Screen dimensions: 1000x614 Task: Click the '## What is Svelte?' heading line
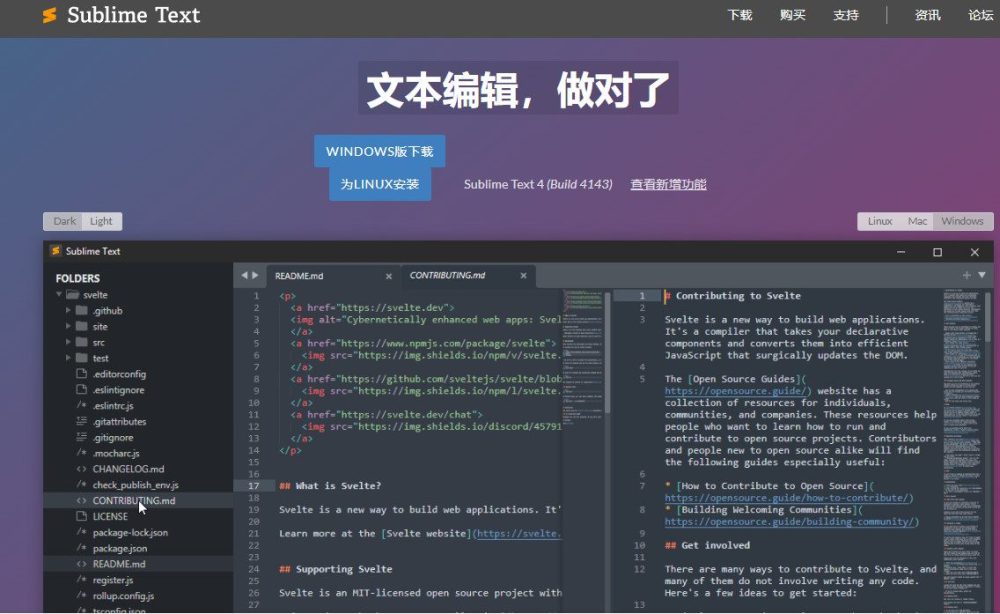click(330, 486)
